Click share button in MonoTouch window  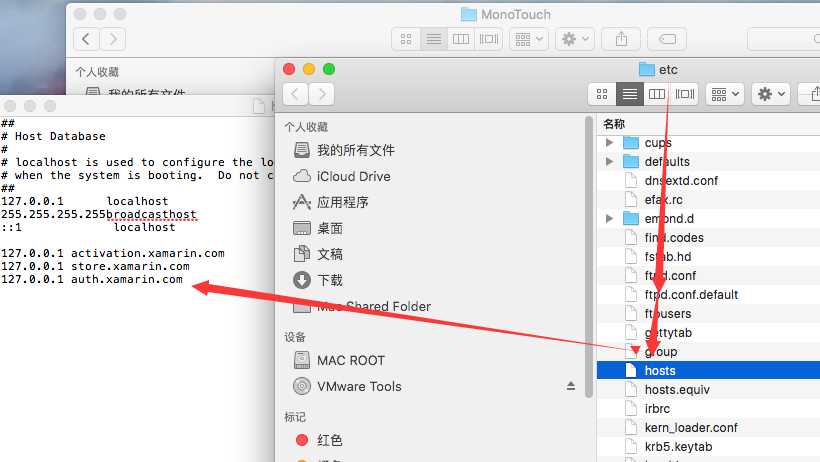[x=621, y=39]
